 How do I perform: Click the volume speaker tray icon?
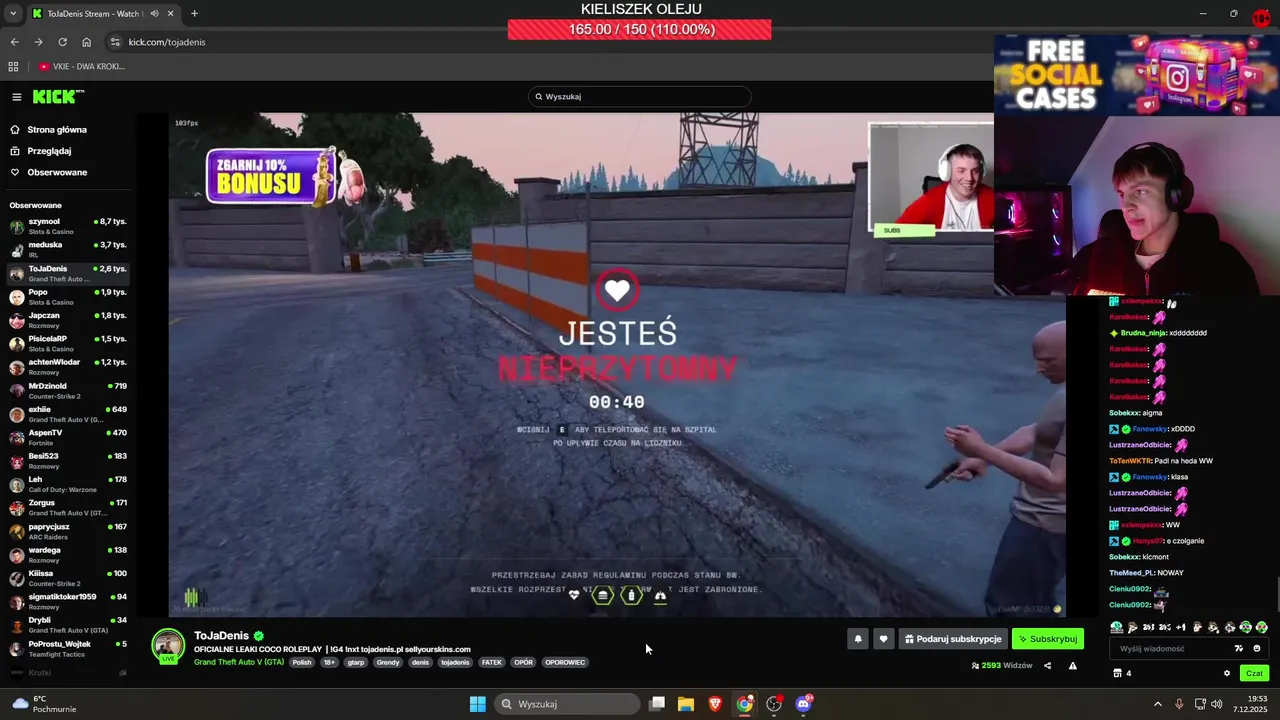1217,704
